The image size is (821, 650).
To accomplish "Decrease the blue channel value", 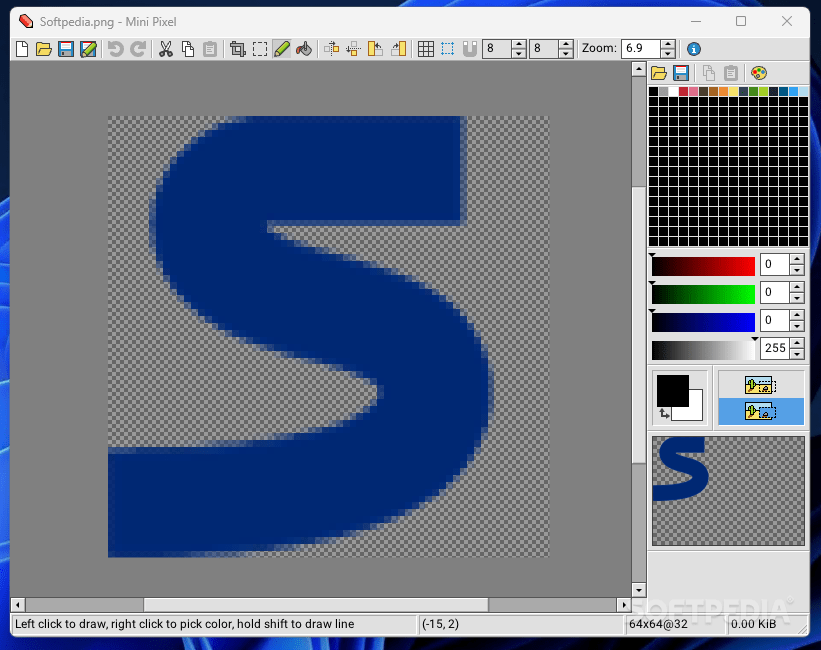I will (x=797, y=326).
